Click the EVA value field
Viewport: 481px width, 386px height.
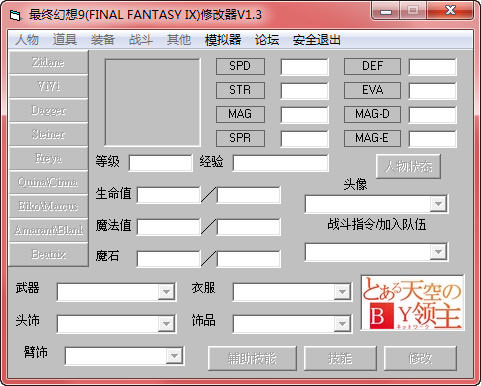[432, 91]
